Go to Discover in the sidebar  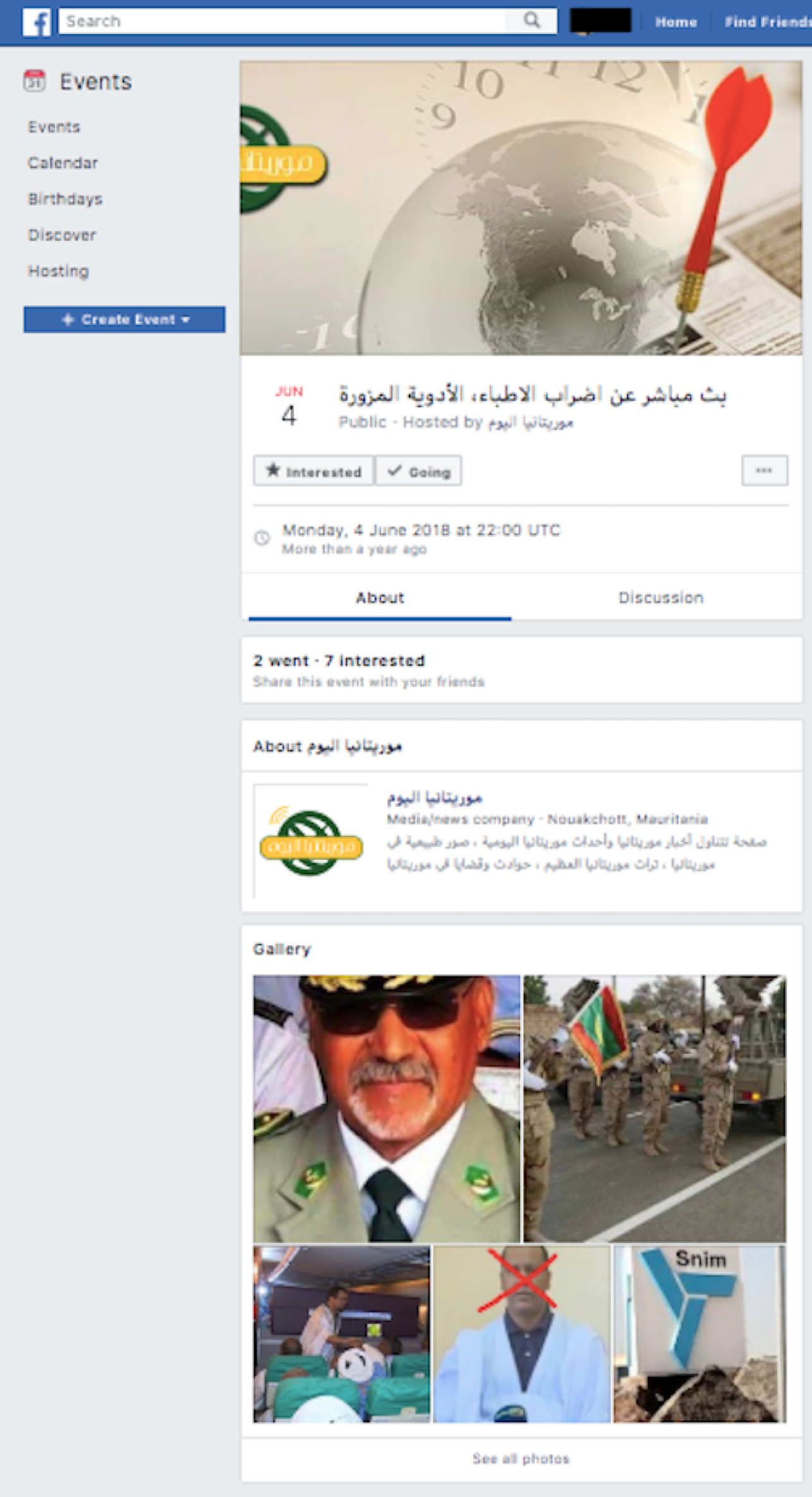click(62, 235)
